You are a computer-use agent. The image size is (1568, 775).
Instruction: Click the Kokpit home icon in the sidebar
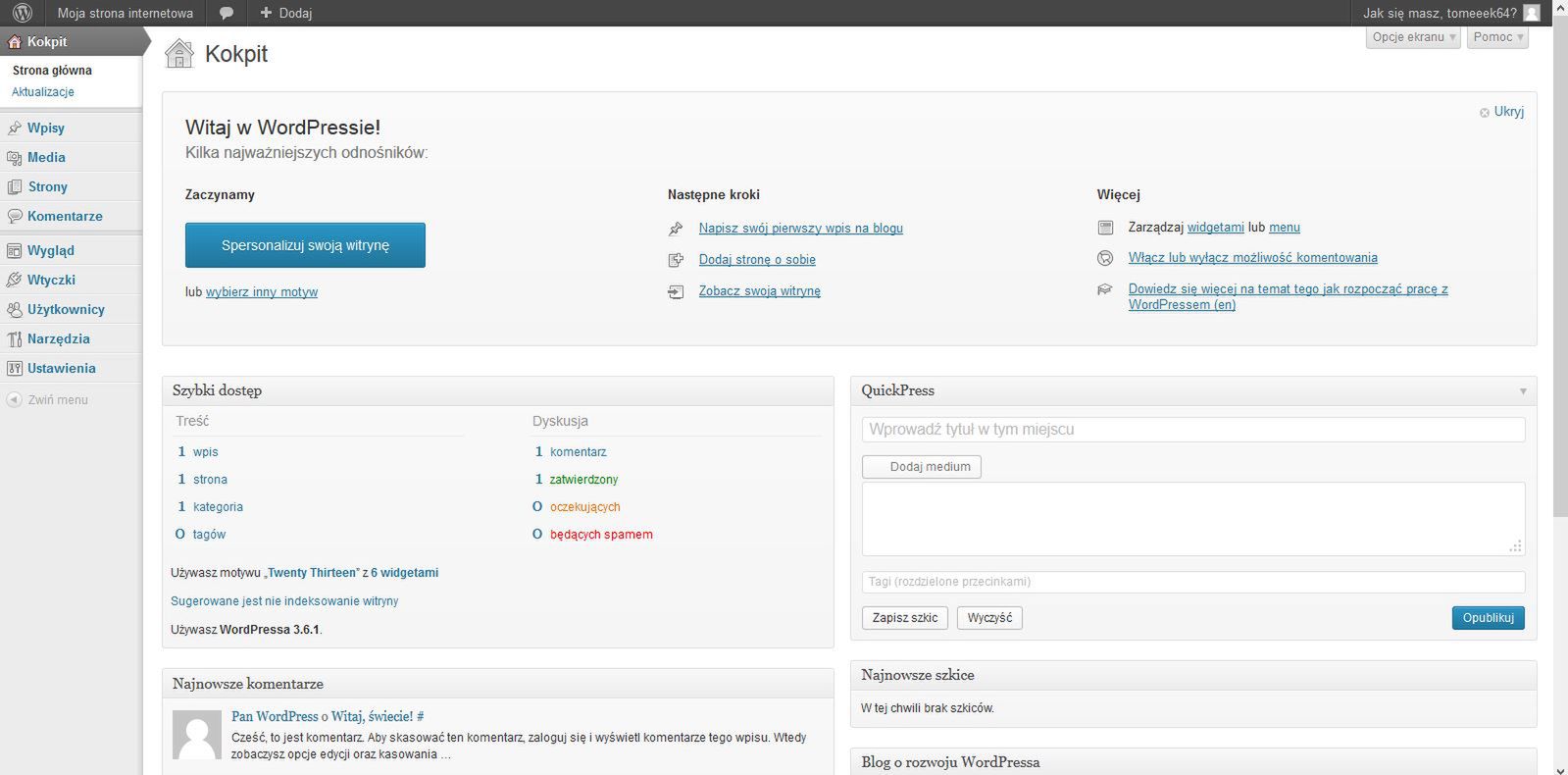tap(15, 42)
